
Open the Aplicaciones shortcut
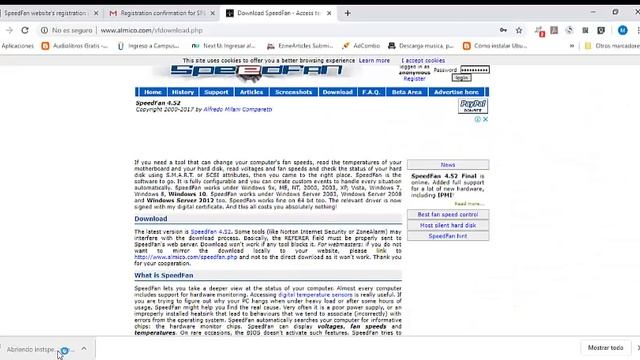(18, 46)
